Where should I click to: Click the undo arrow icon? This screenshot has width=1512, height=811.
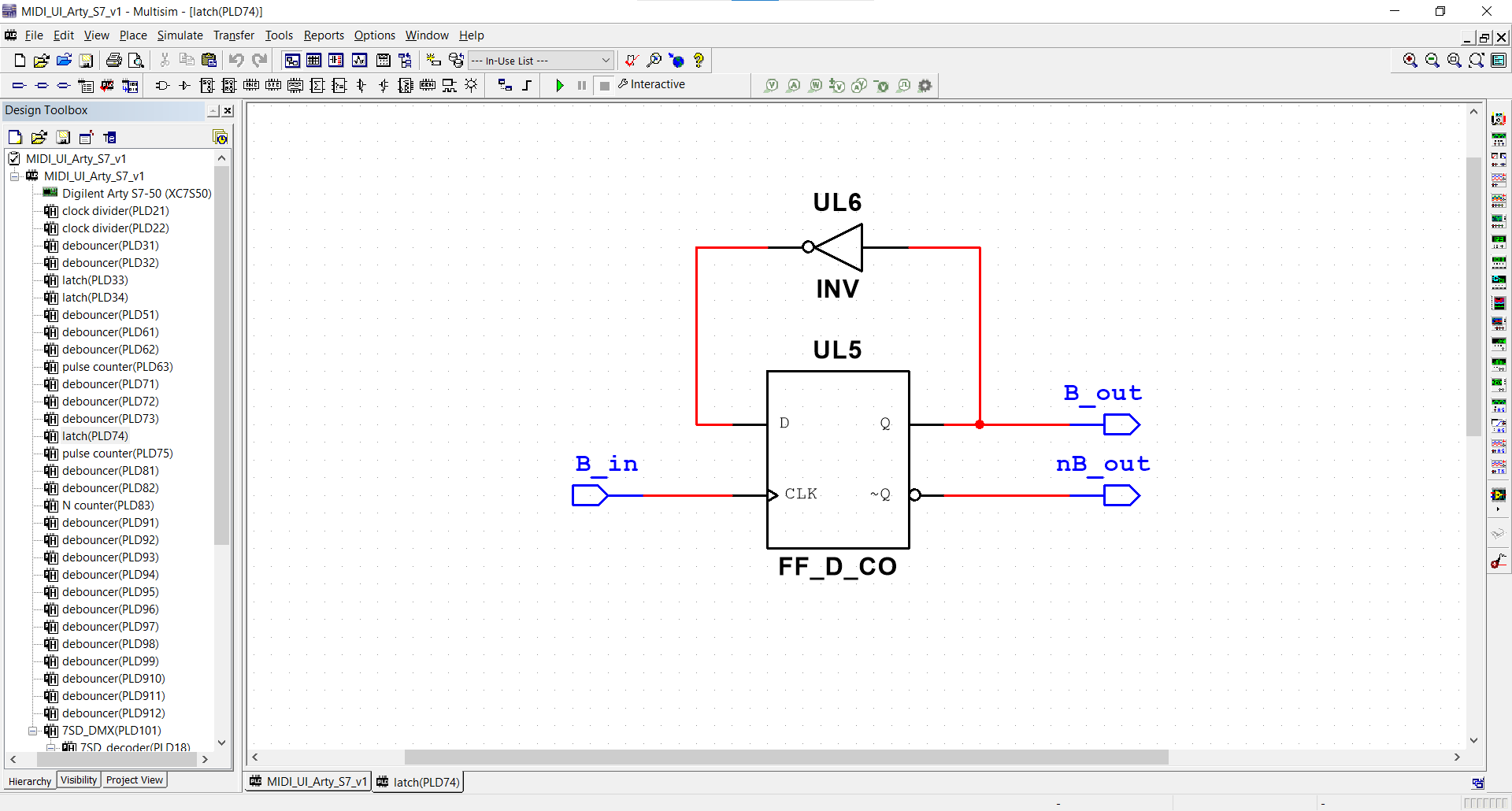tap(237, 60)
